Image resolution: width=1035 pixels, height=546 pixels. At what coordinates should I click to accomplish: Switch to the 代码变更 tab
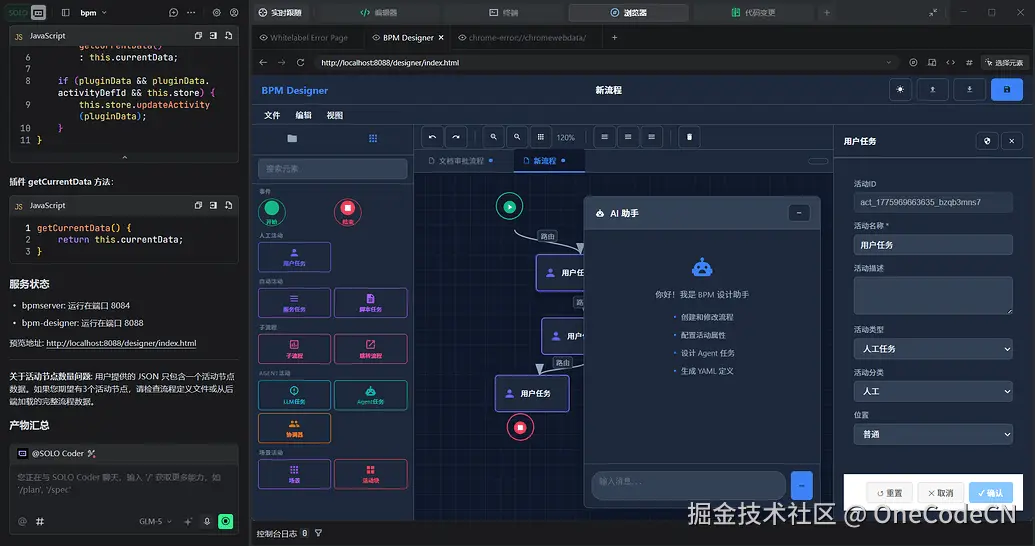click(753, 13)
